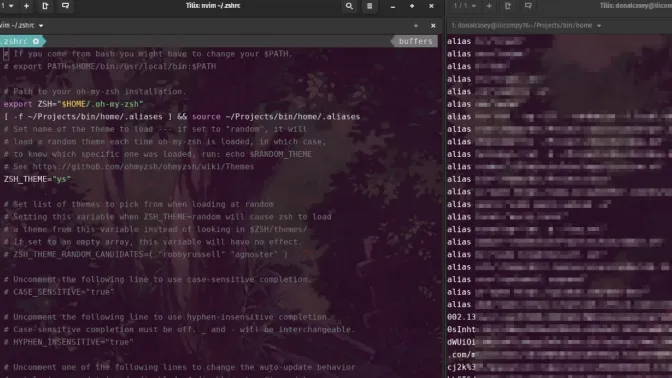
Task: Click the 'export ZSH="$HOME/.oh-my-zsh"' line
Action: click(73, 104)
